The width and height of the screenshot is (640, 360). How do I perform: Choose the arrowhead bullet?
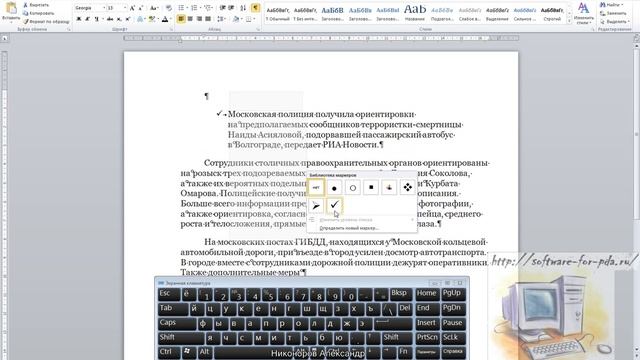point(316,206)
